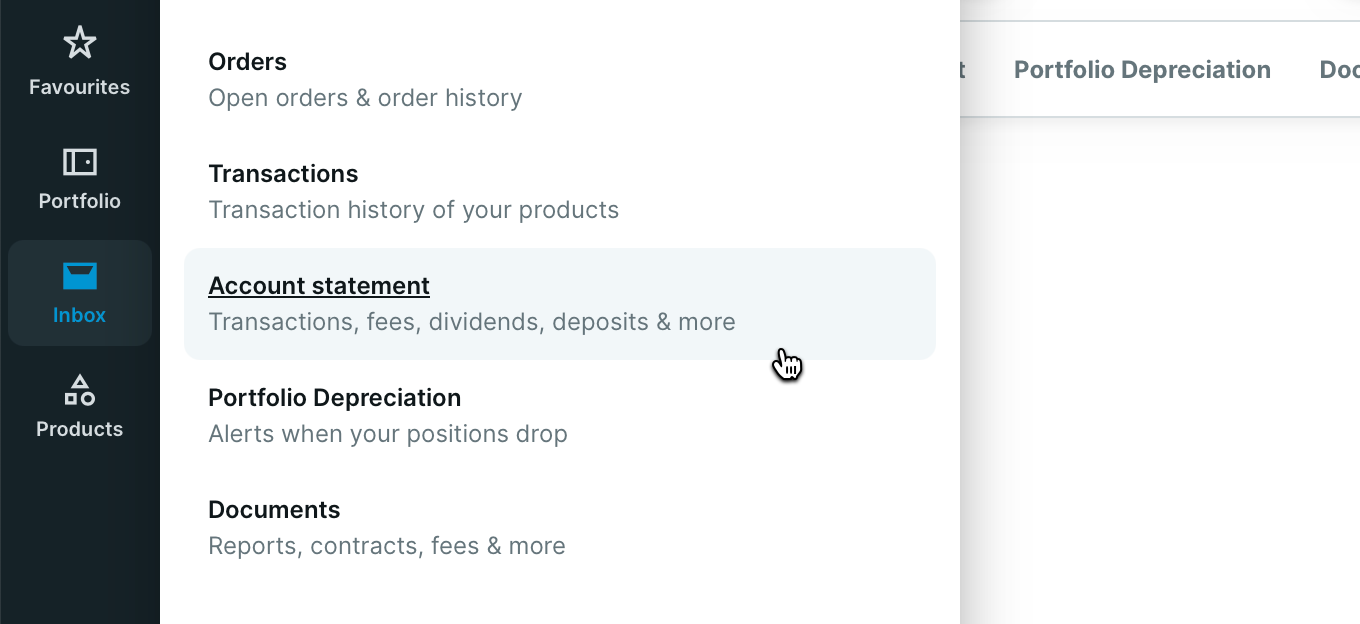Screen dimensions: 1360x624
Task: Open Transactions from the Inbox menu
Action: pyautogui.click(x=560, y=192)
